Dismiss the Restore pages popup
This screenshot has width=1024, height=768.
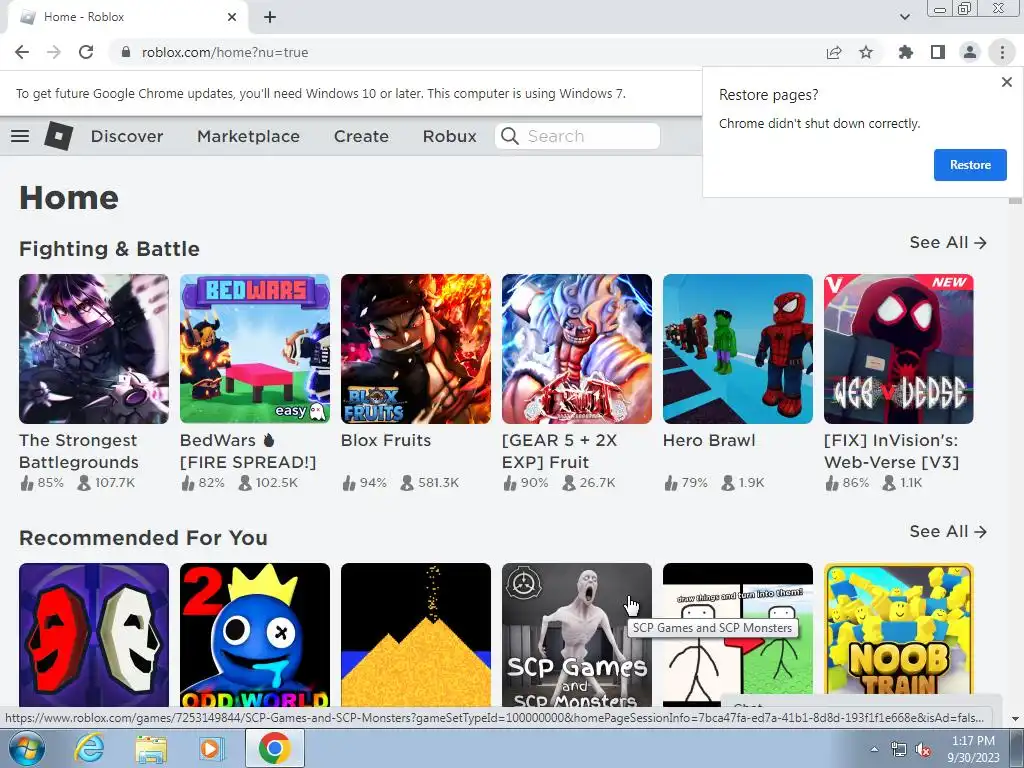coord(1006,82)
